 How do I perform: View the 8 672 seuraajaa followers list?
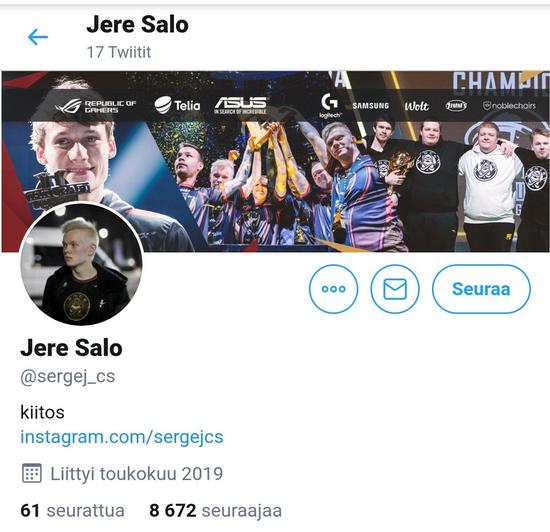pyautogui.click(x=215, y=511)
